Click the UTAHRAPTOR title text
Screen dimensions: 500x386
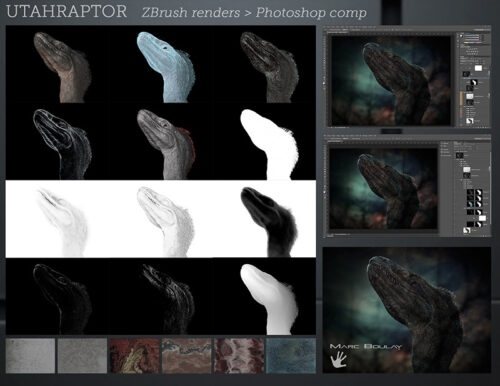[67, 12]
